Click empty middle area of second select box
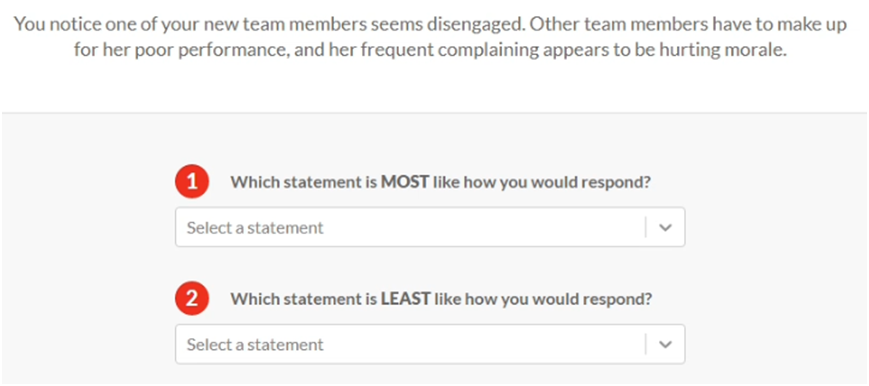 (482, 344)
